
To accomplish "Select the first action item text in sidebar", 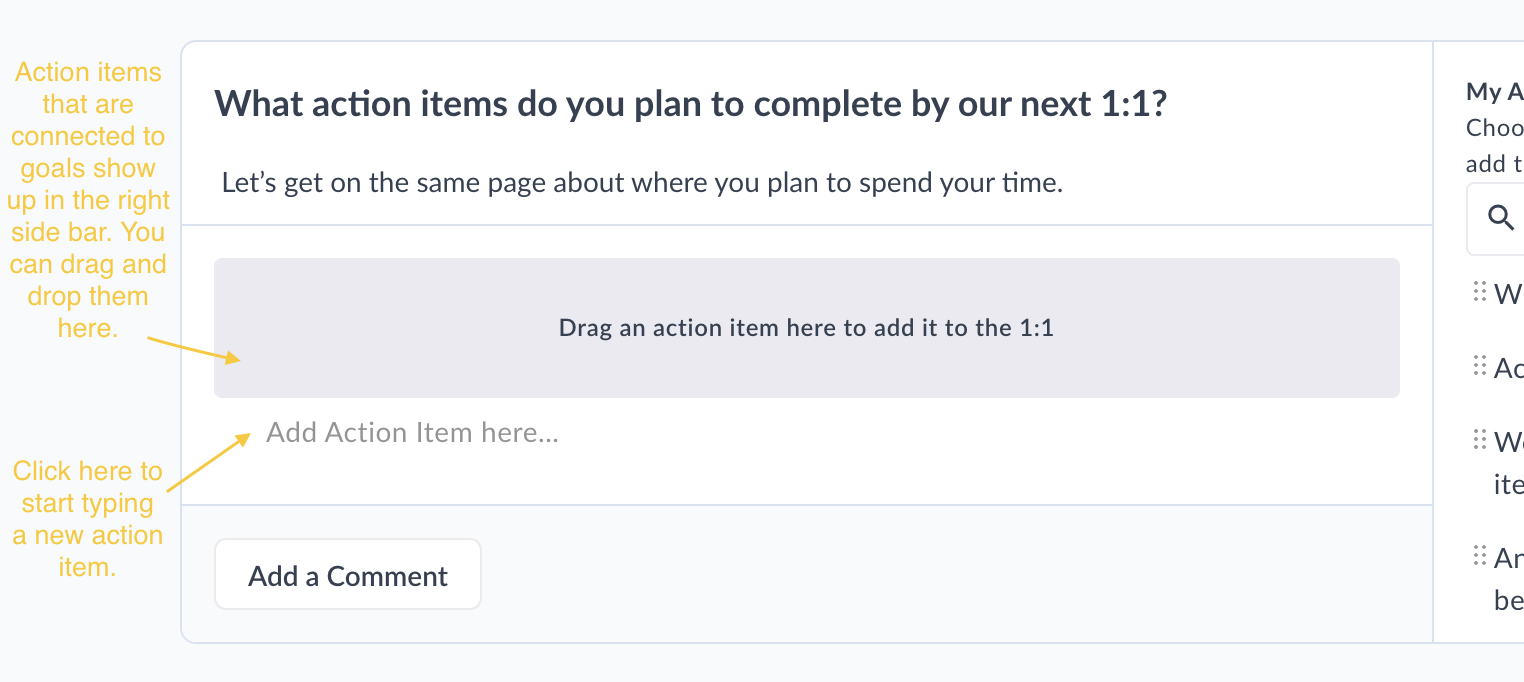I will (x=1508, y=293).
